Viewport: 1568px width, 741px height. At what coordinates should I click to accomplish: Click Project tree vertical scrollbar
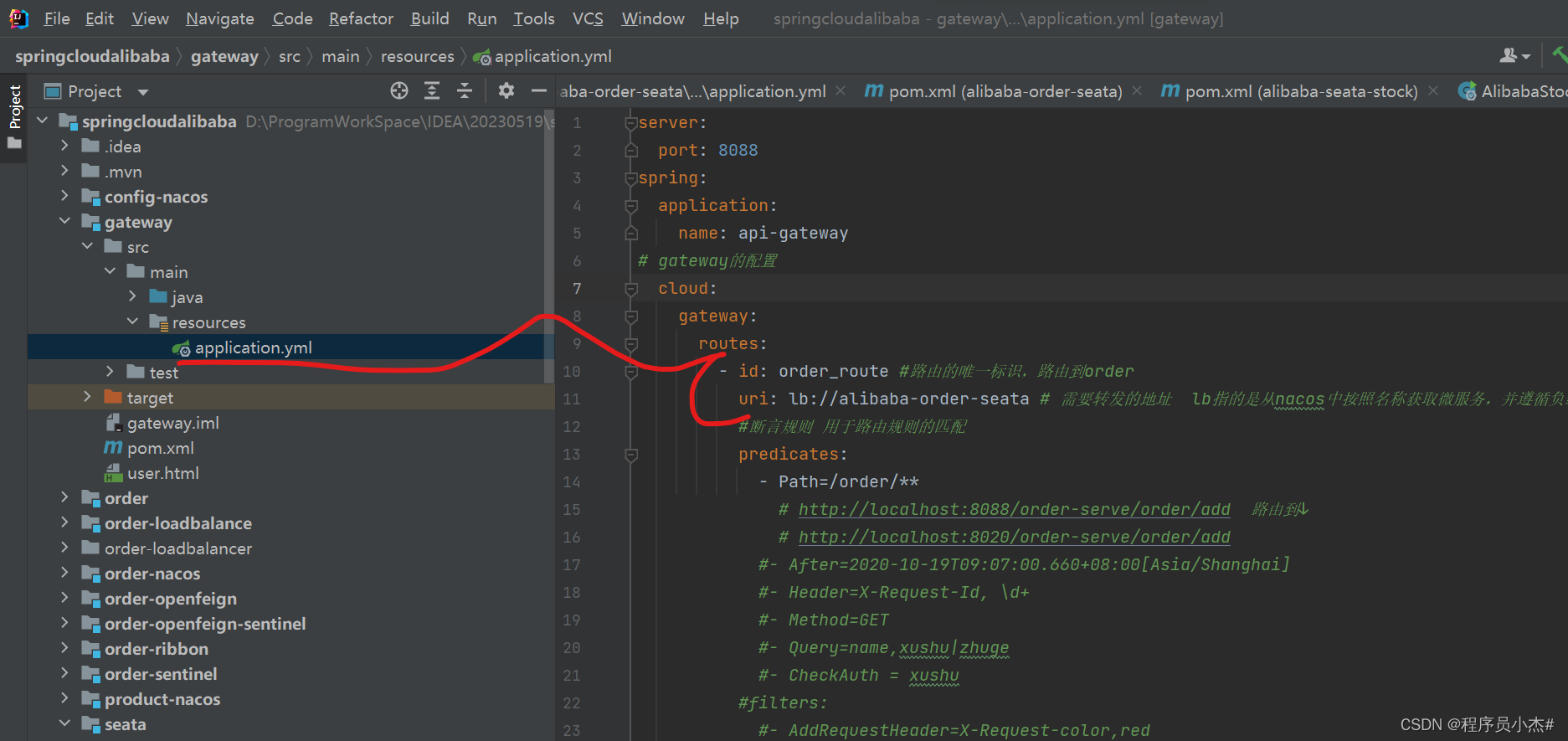coord(549,247)
